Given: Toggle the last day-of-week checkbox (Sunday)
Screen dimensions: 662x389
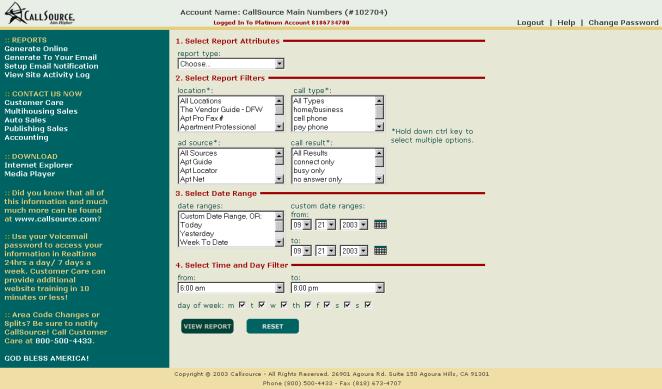Looking at the screenshot, I should pos(368,305).
